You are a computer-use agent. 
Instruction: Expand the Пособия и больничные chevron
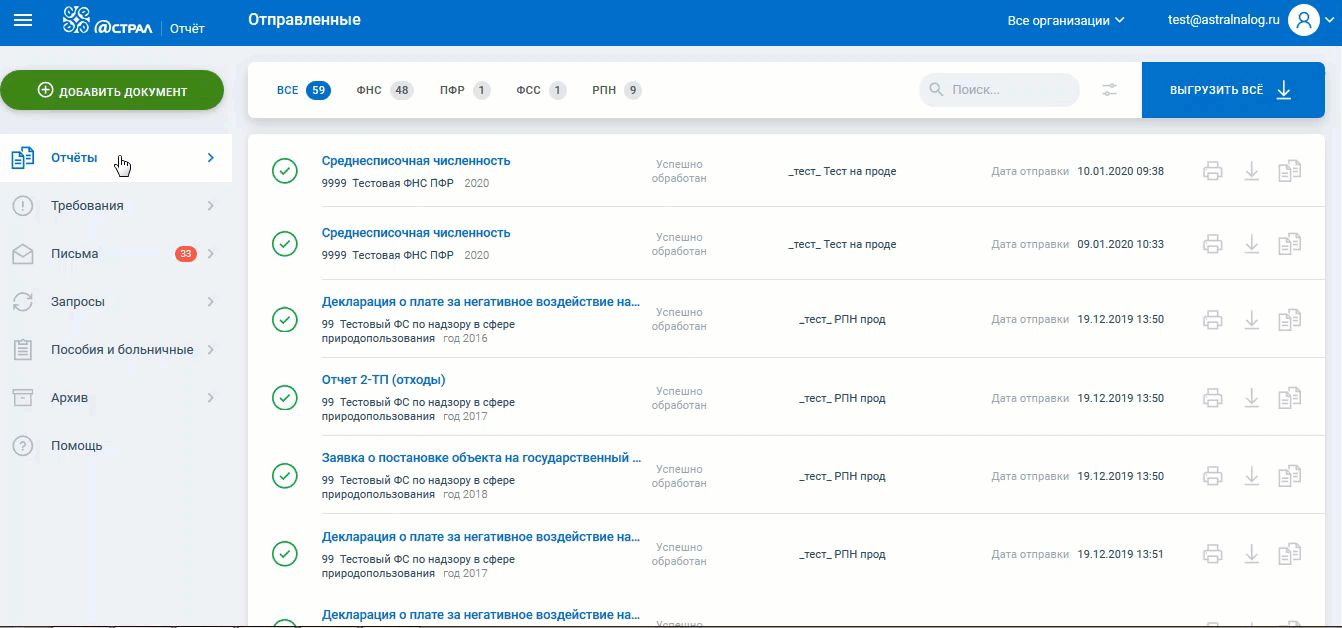(211, 350)
